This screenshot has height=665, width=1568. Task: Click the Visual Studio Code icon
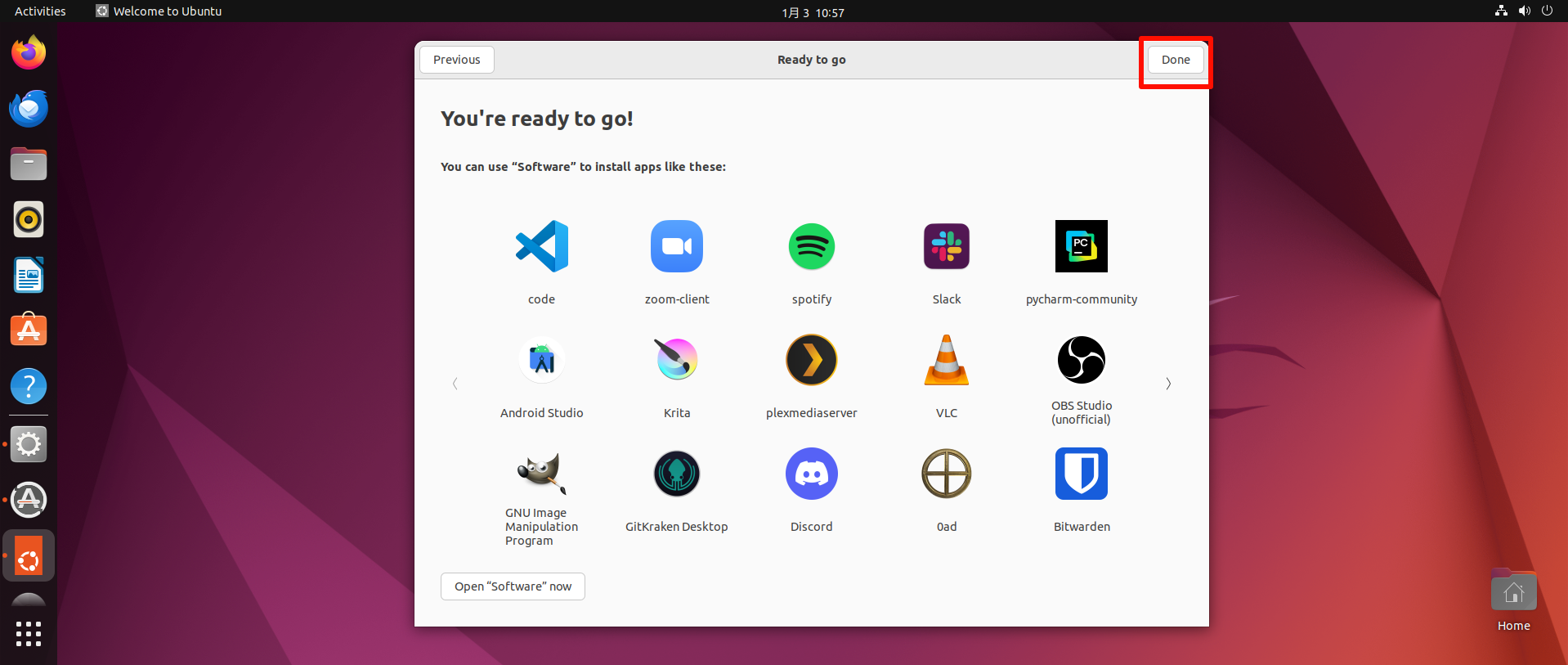[541, 246]
